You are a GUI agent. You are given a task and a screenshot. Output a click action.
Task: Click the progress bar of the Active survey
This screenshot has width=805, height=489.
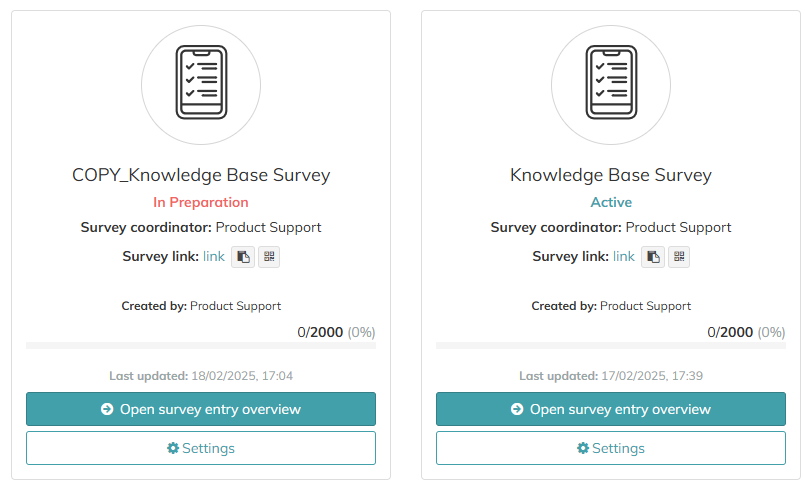pos(611,346)
